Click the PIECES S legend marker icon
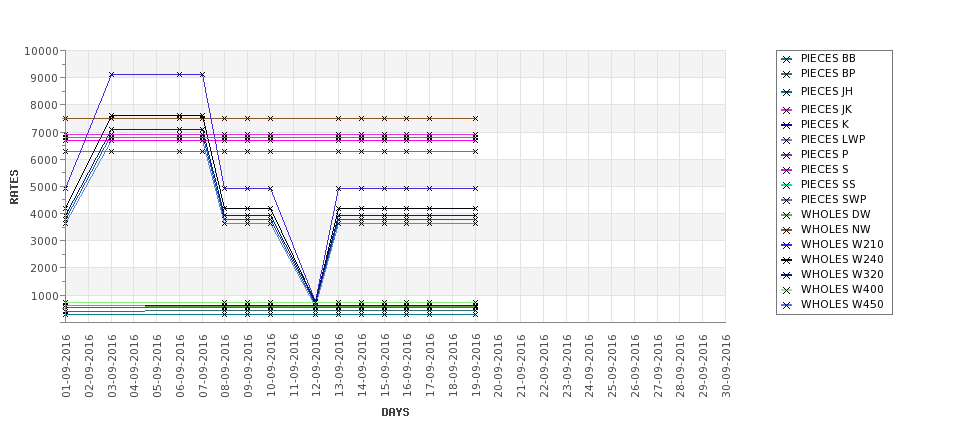This screenshot has height=429, width=975. (x=787, y=170)
